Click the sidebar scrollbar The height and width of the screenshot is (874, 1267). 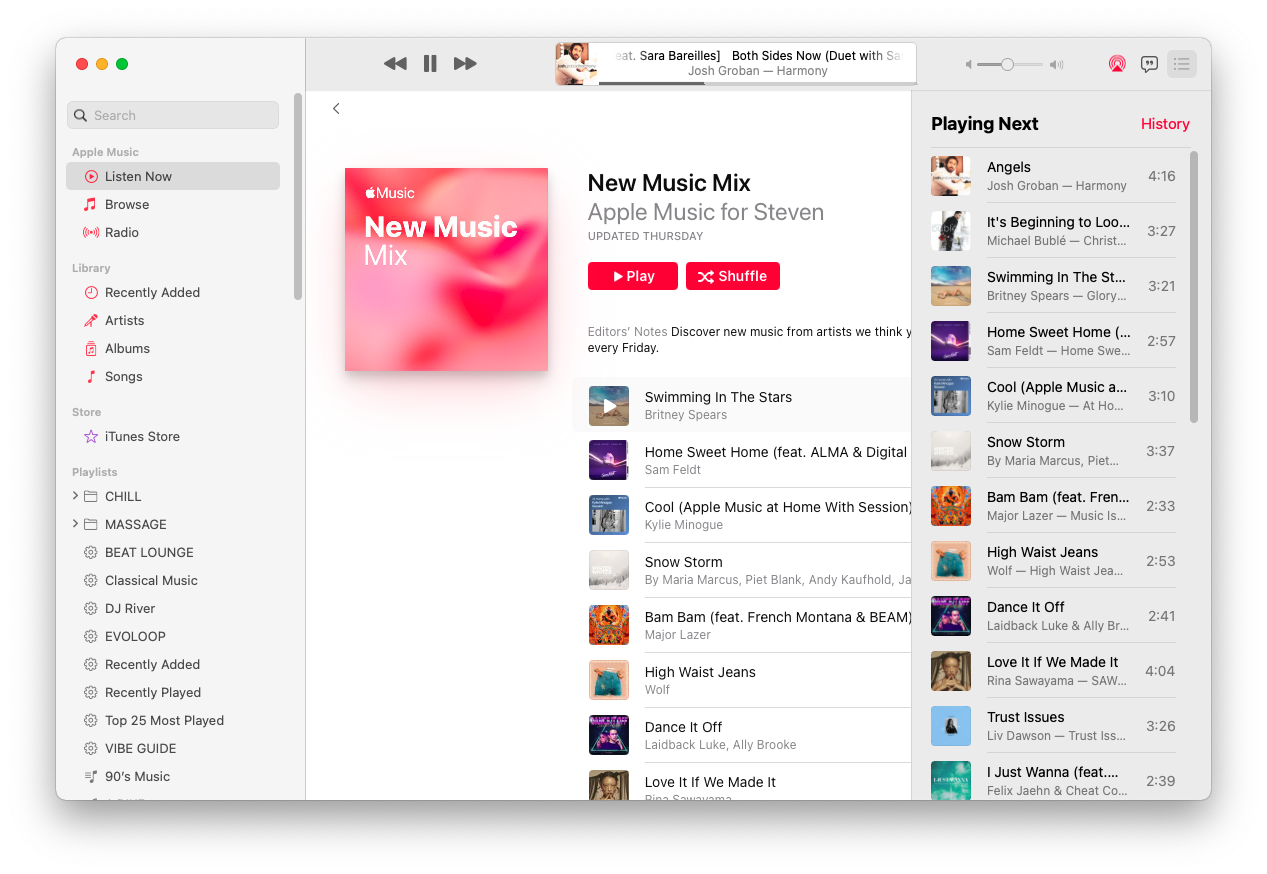298,196
